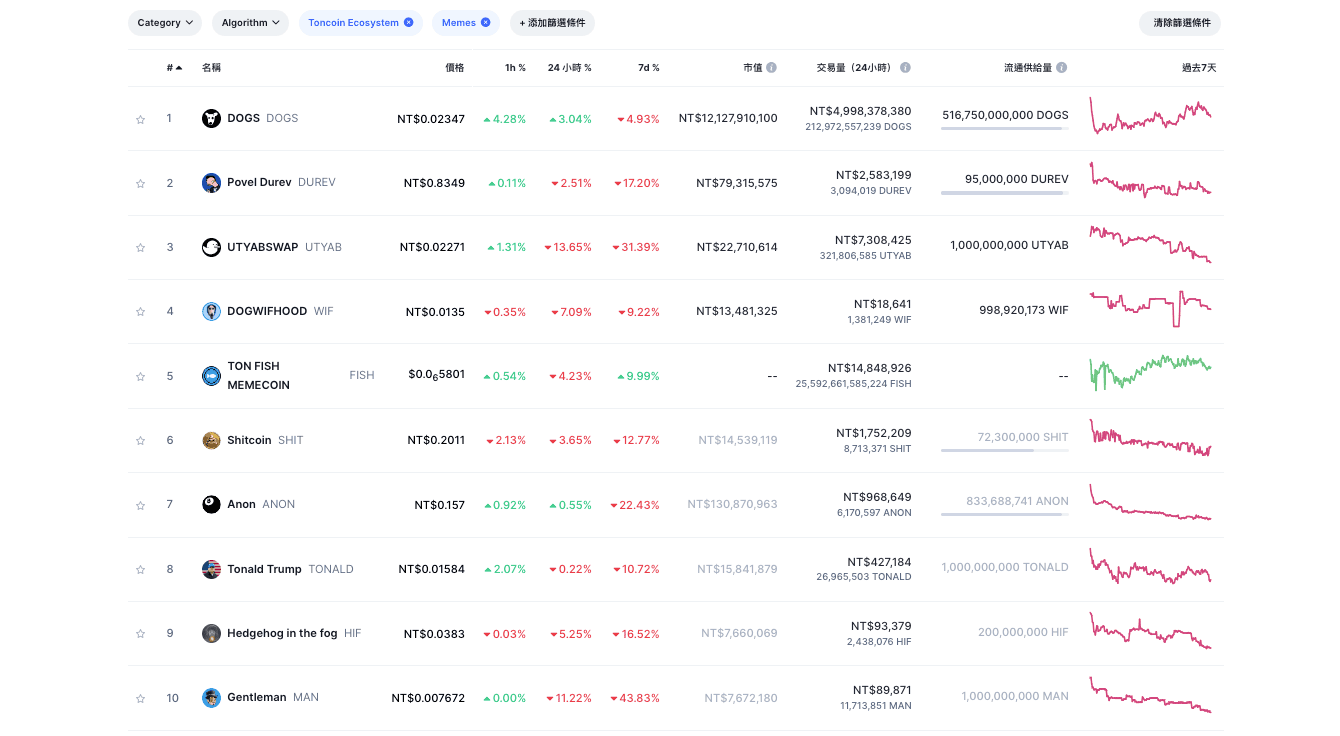The height and width of the screenshot is (736, 1340).
Task: Star TON FISH MEMECOIN row
Action: coord(140,377)
